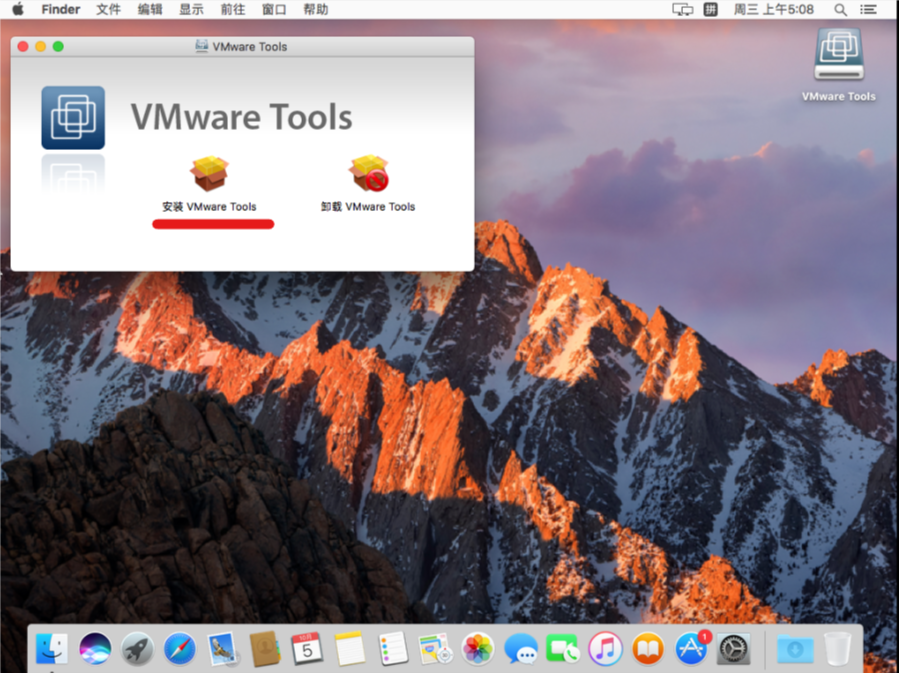Zoom the VMware Tools window with green button

point(58,46)
